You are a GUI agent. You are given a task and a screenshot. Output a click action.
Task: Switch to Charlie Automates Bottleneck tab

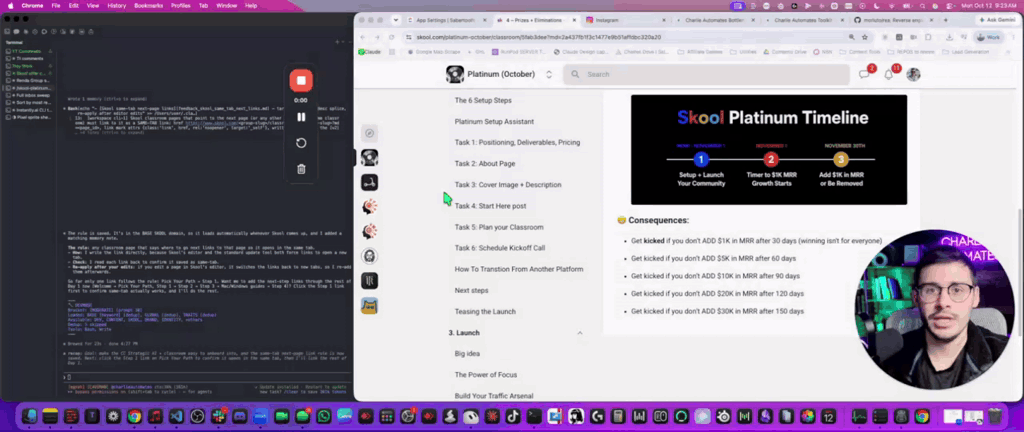(x=716, y=20)
